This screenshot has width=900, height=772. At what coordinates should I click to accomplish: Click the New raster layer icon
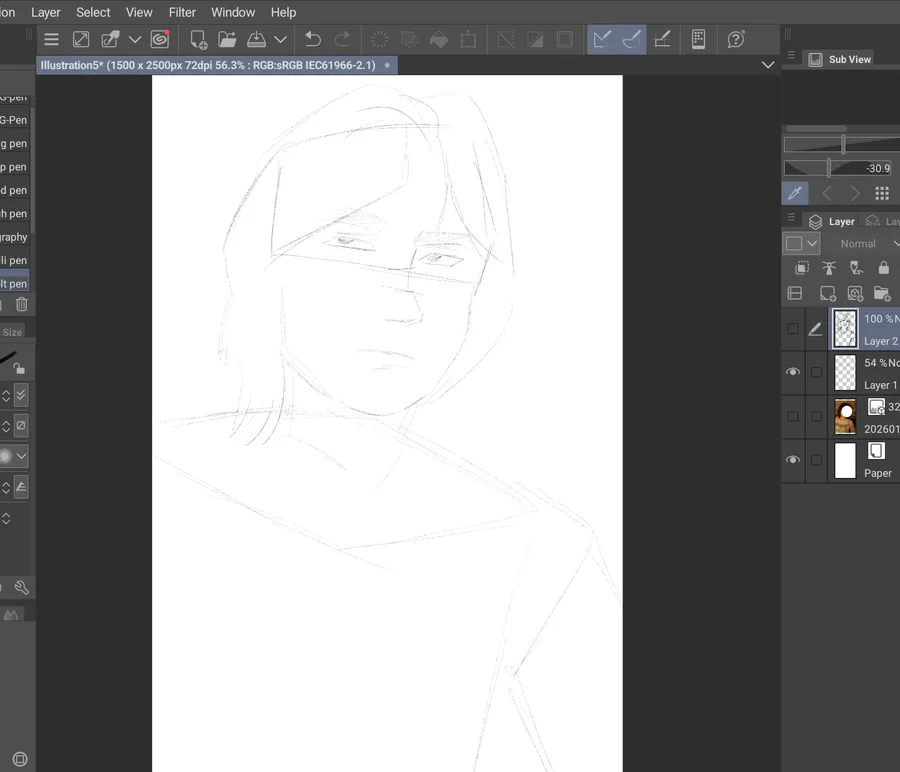(x=827, y=293)
